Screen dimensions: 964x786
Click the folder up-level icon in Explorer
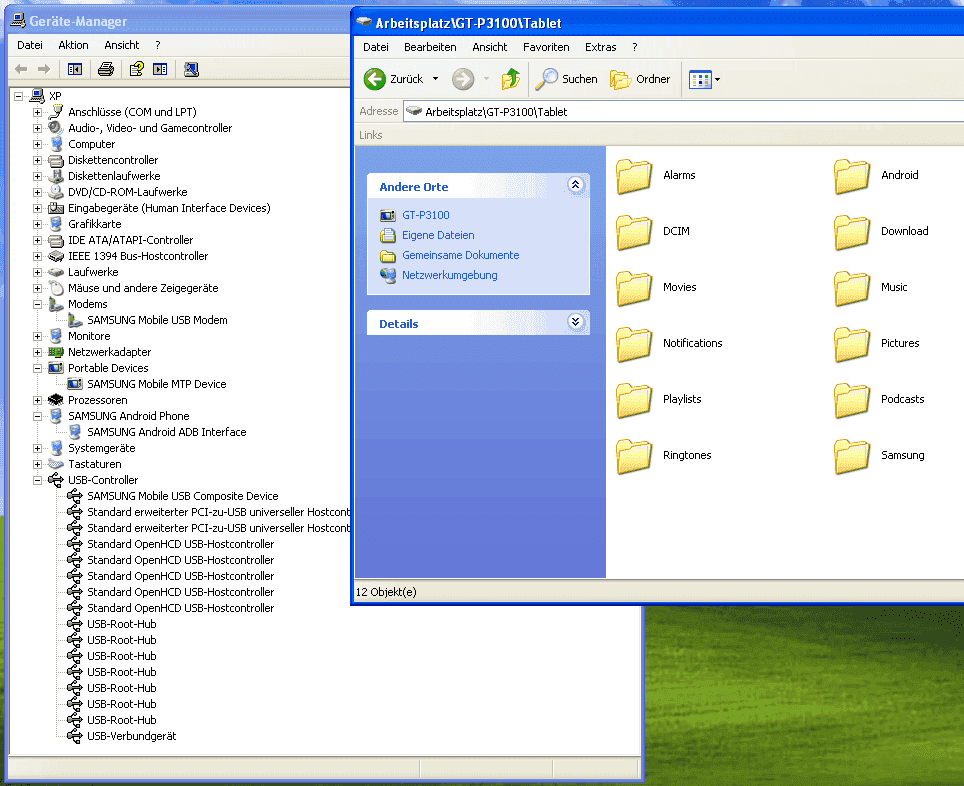(510, 79)
